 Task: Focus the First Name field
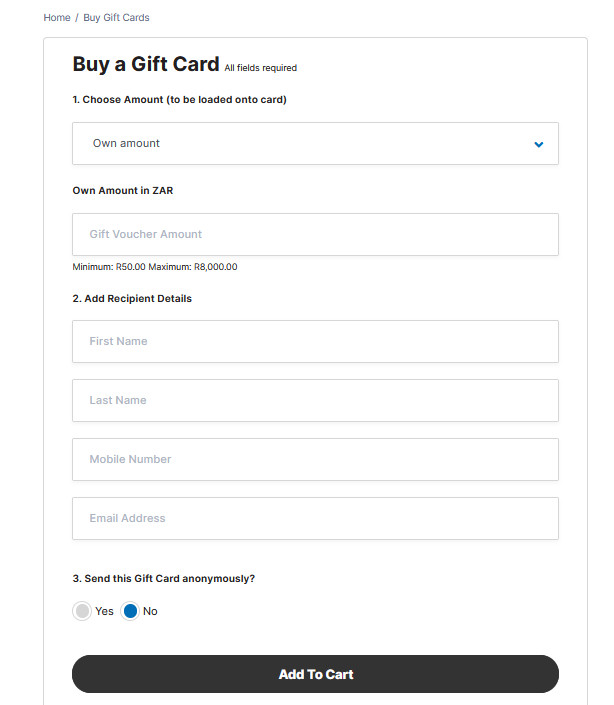coord(315,341)
